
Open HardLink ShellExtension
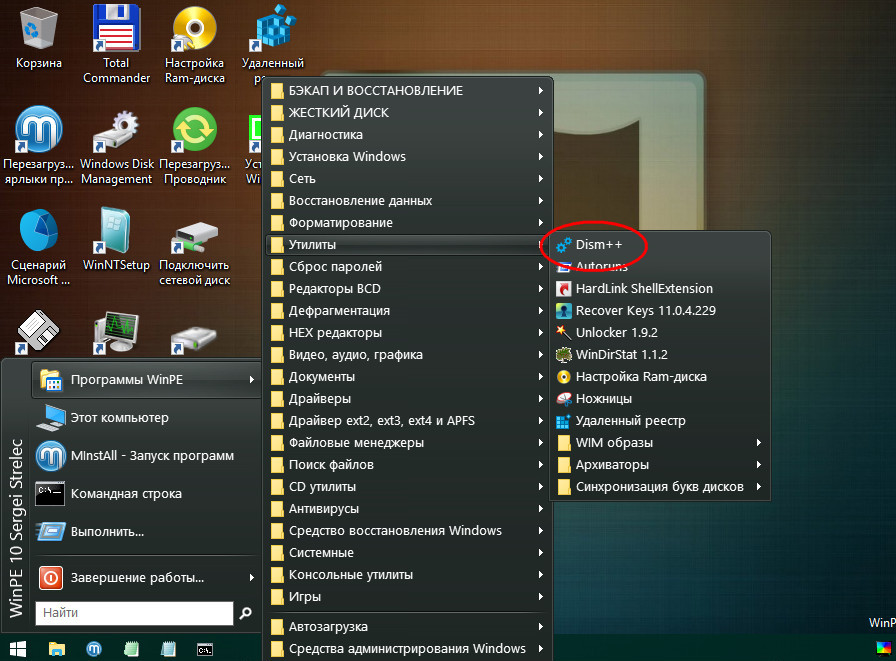point(644,288)
